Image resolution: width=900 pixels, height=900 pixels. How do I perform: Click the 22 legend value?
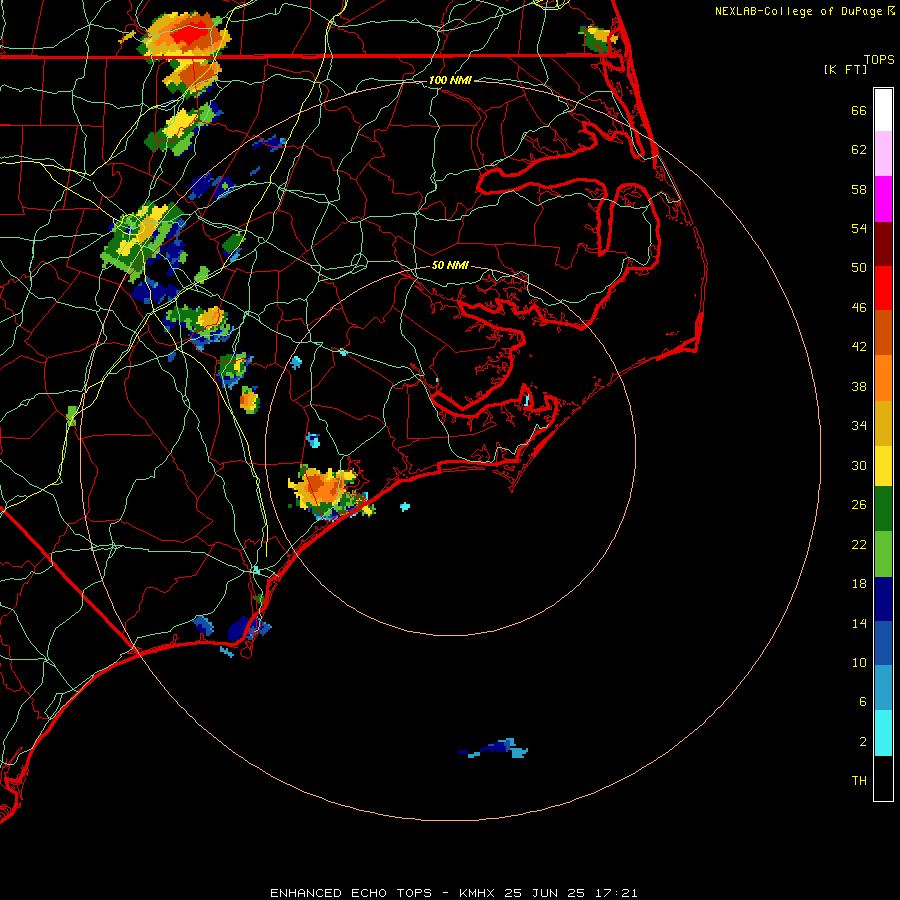click(859, 544)
